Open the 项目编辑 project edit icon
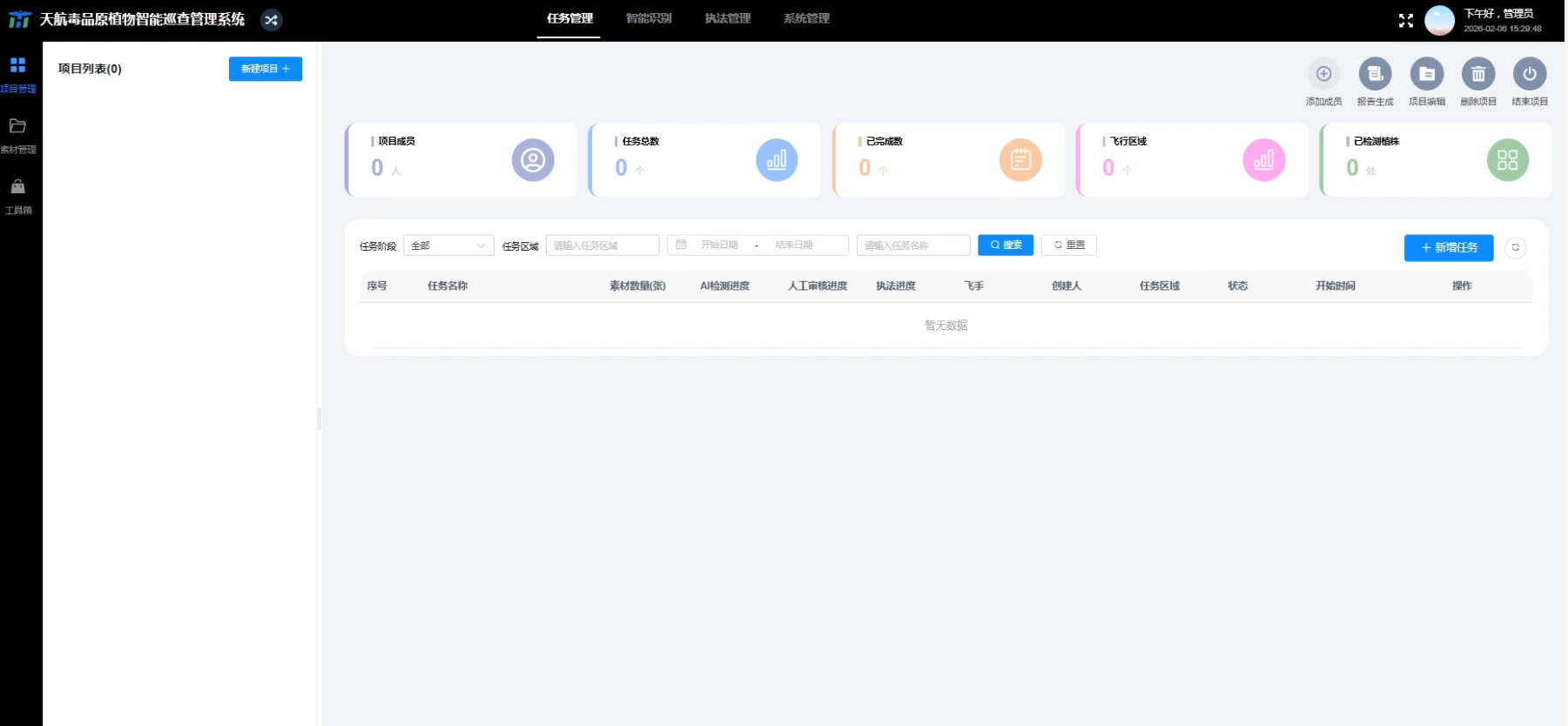 pos(1427,74)
